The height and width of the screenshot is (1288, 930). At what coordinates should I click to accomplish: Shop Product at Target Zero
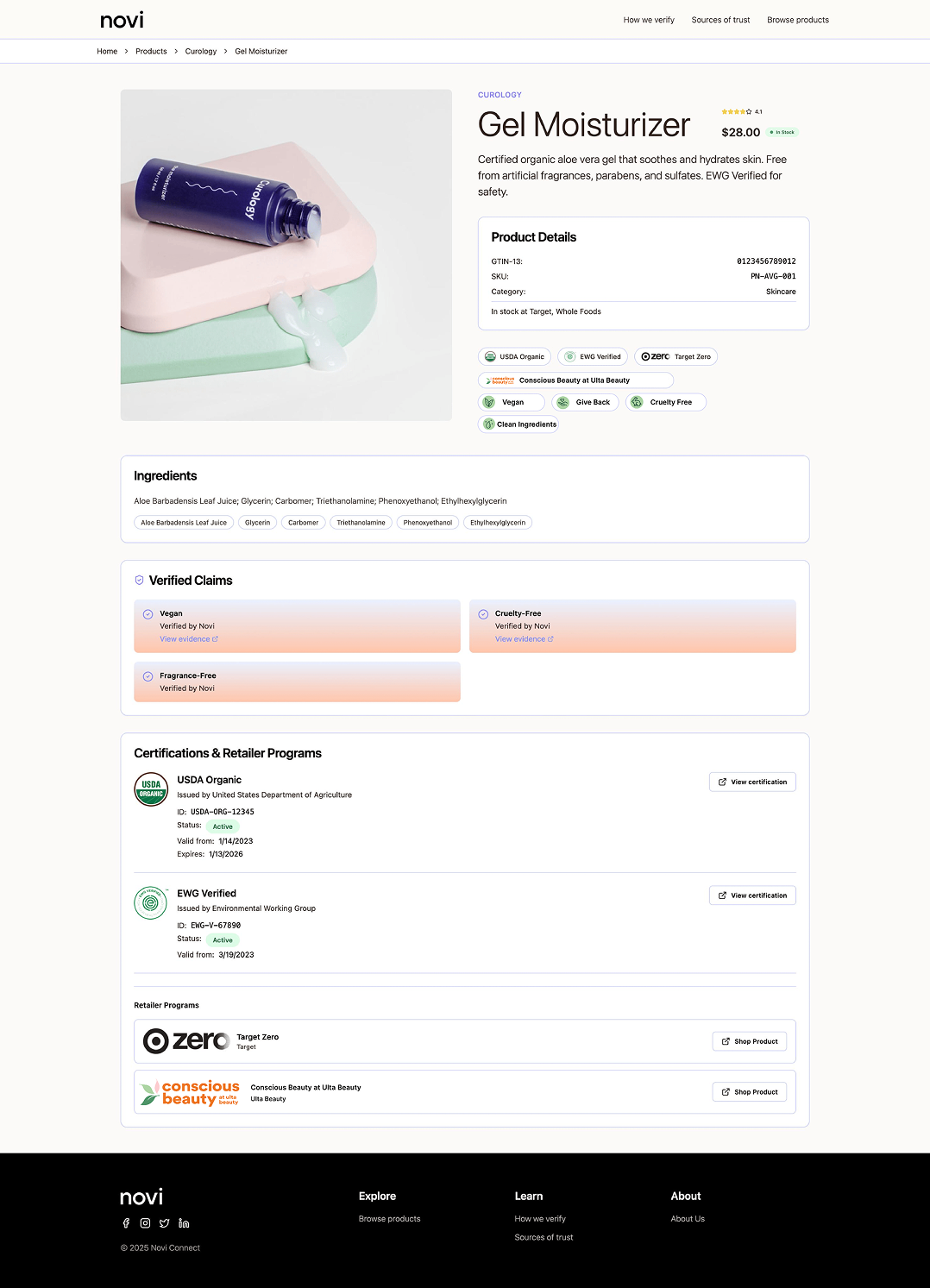pos(750,1041)
